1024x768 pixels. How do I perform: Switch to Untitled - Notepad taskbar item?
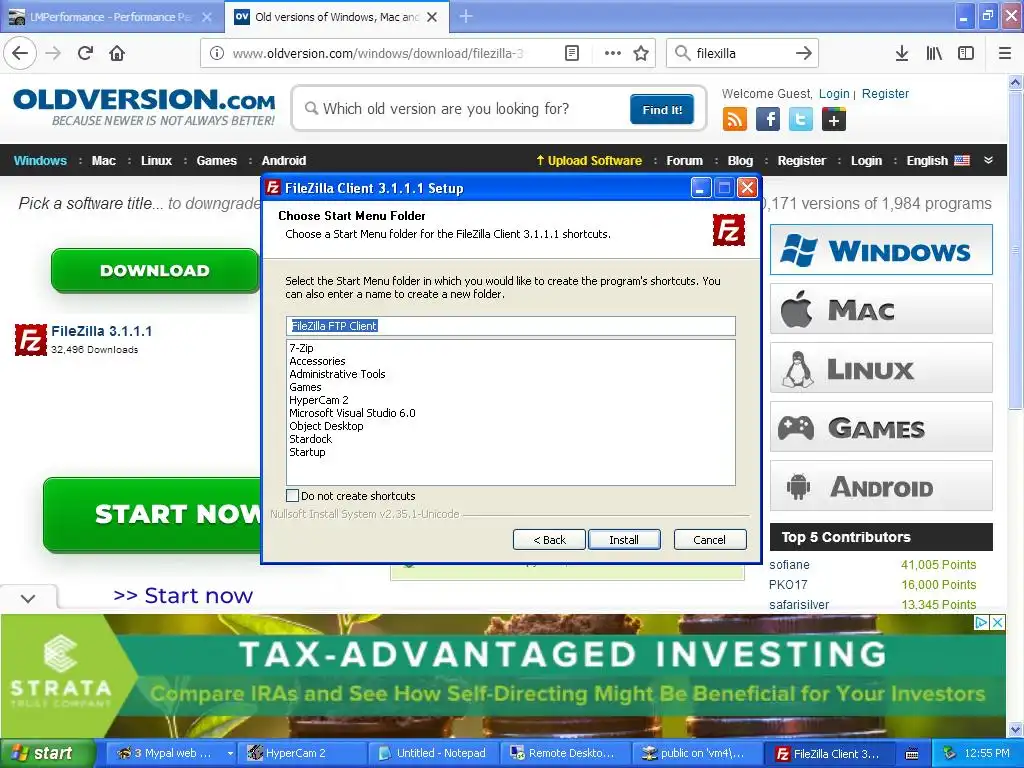click(x=434, y=754)
